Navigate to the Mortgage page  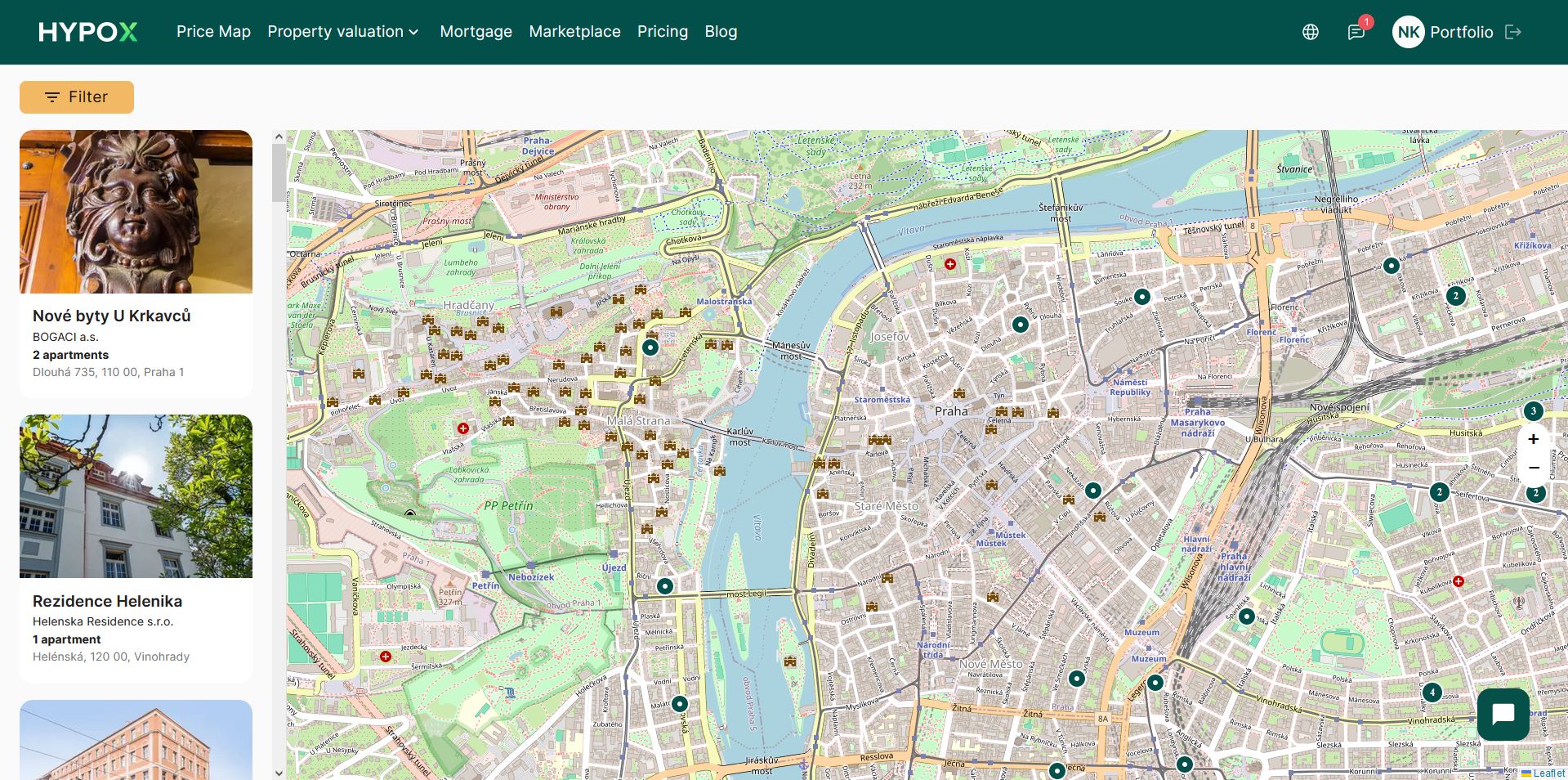point(476,32)
